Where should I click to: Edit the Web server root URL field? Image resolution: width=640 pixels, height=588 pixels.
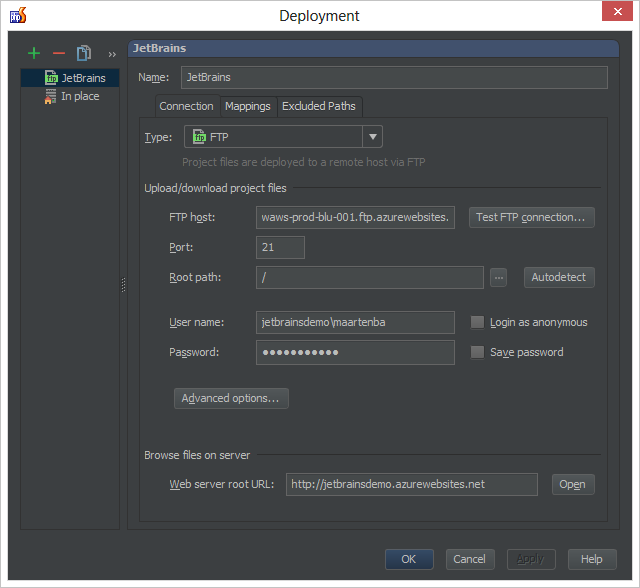411,484
